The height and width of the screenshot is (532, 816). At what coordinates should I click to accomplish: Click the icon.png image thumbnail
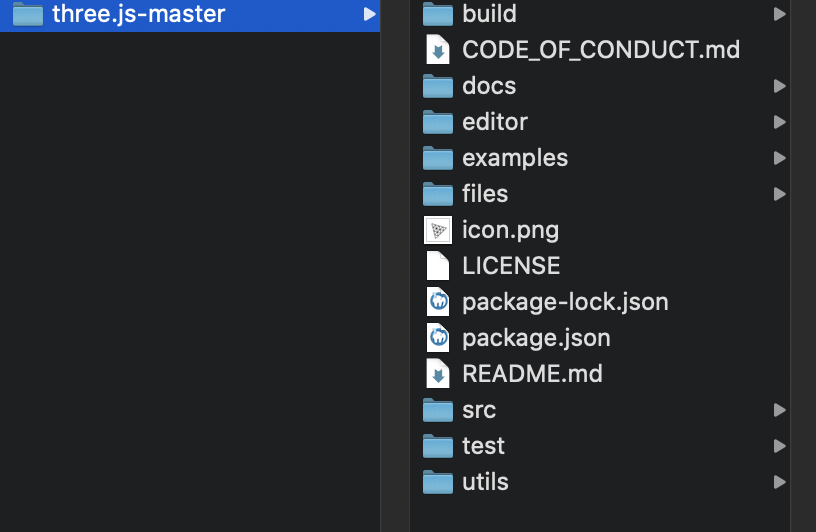point(438,230)
